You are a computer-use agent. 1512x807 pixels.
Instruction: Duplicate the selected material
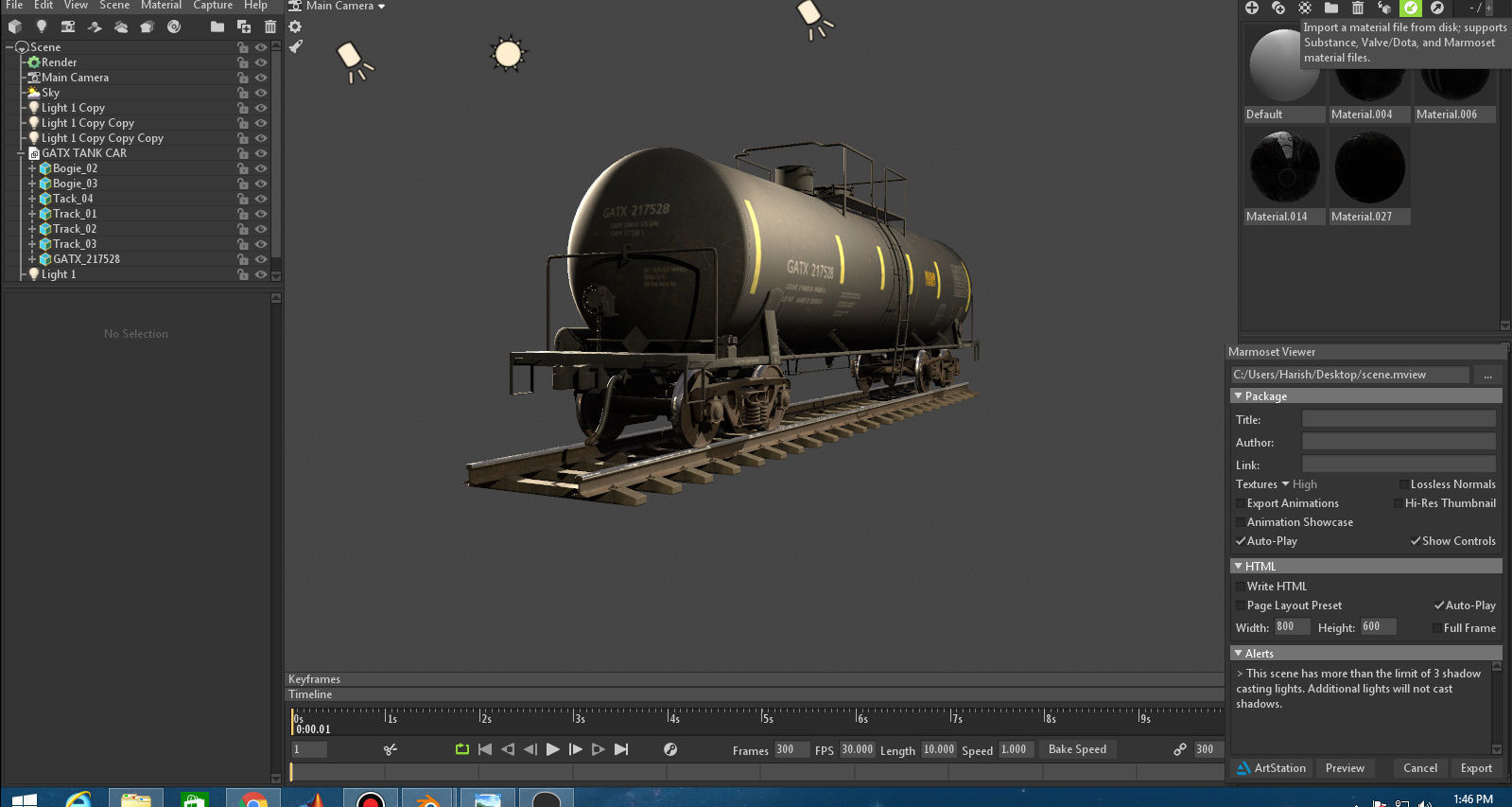[x=1278, y=8]
